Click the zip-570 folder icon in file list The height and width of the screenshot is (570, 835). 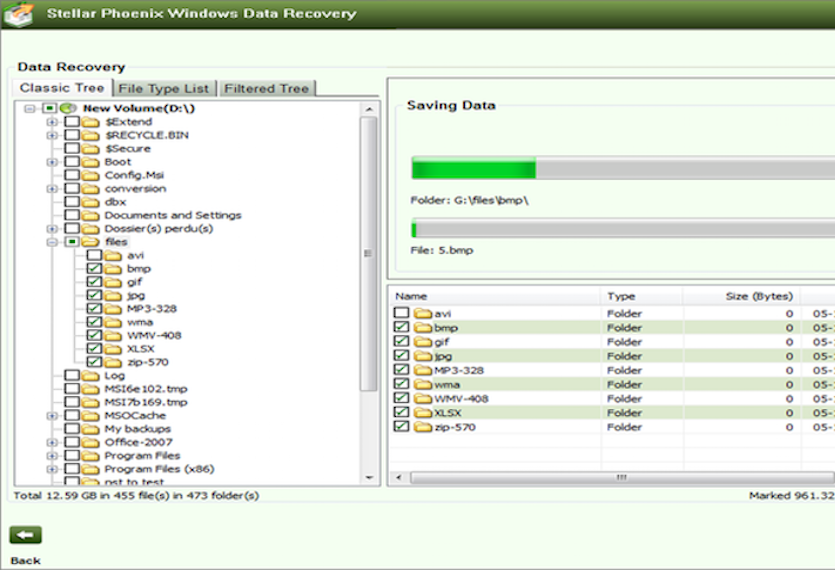(x=423, y=427)
